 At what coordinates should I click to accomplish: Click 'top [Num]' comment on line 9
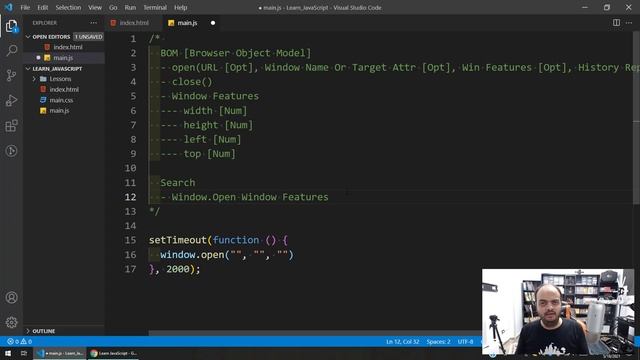(x=209, y=153)
